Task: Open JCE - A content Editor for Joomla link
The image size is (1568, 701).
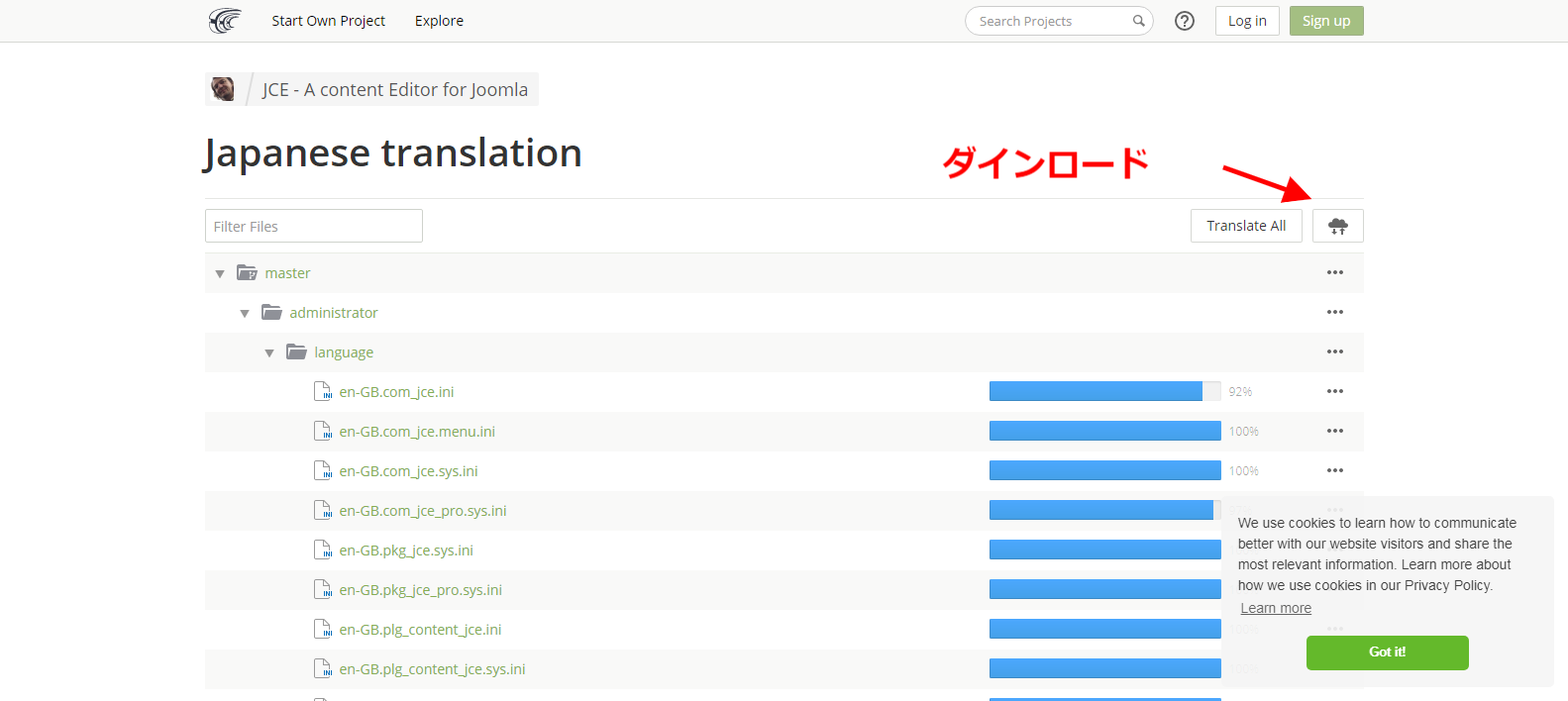Action: pos(395,89)
